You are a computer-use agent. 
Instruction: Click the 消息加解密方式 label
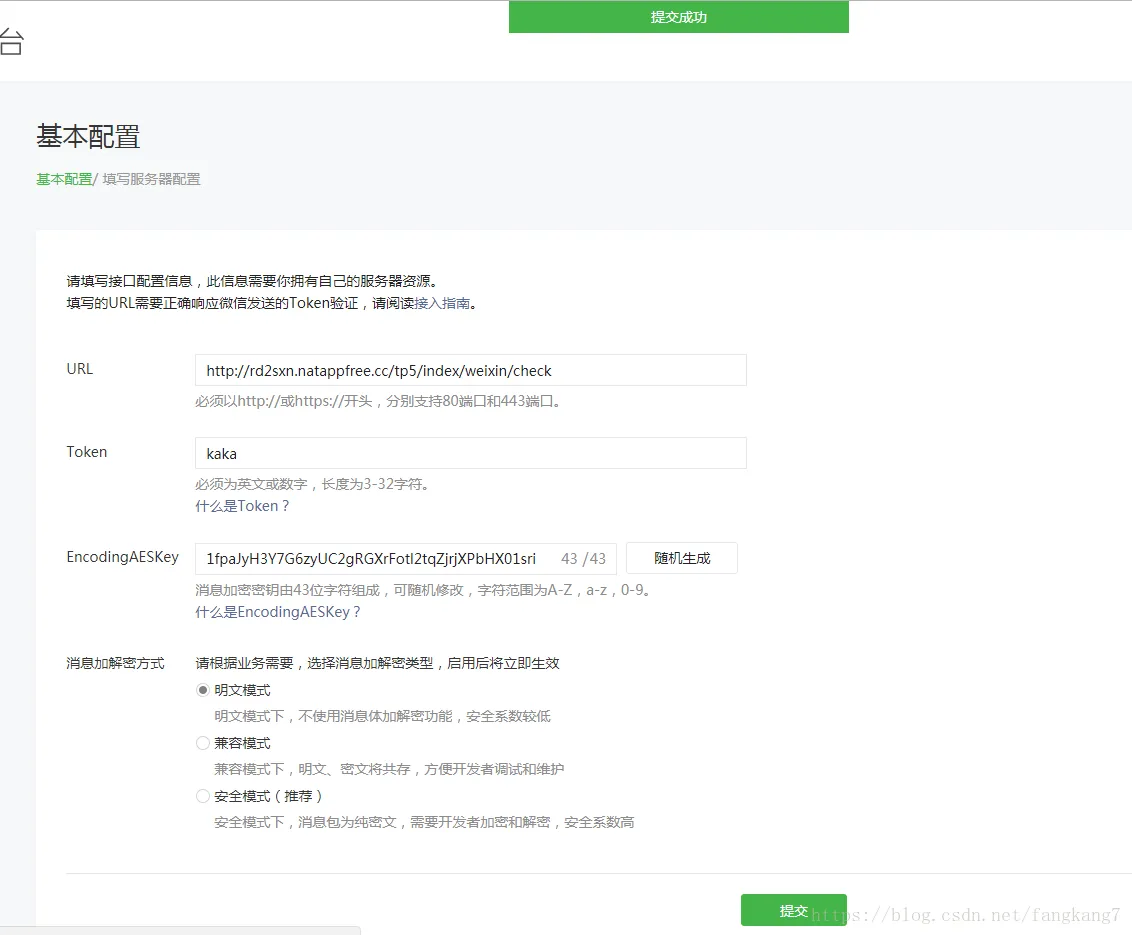coord(116,664)
